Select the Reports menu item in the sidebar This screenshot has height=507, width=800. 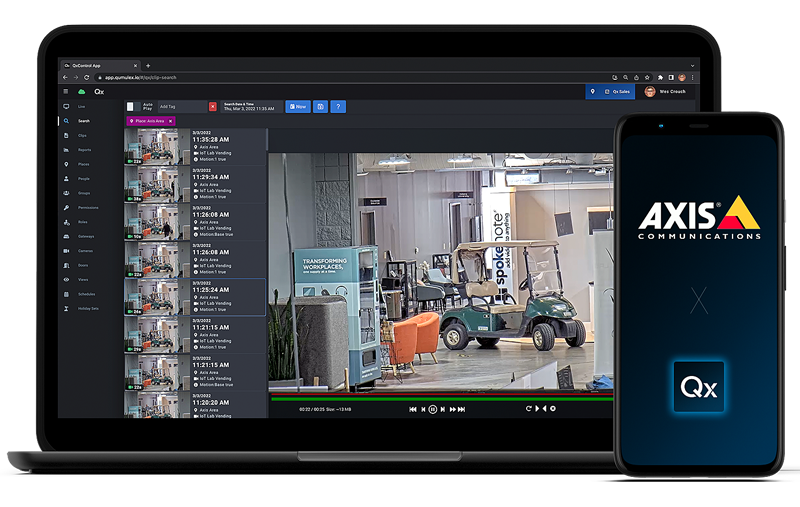84,149
